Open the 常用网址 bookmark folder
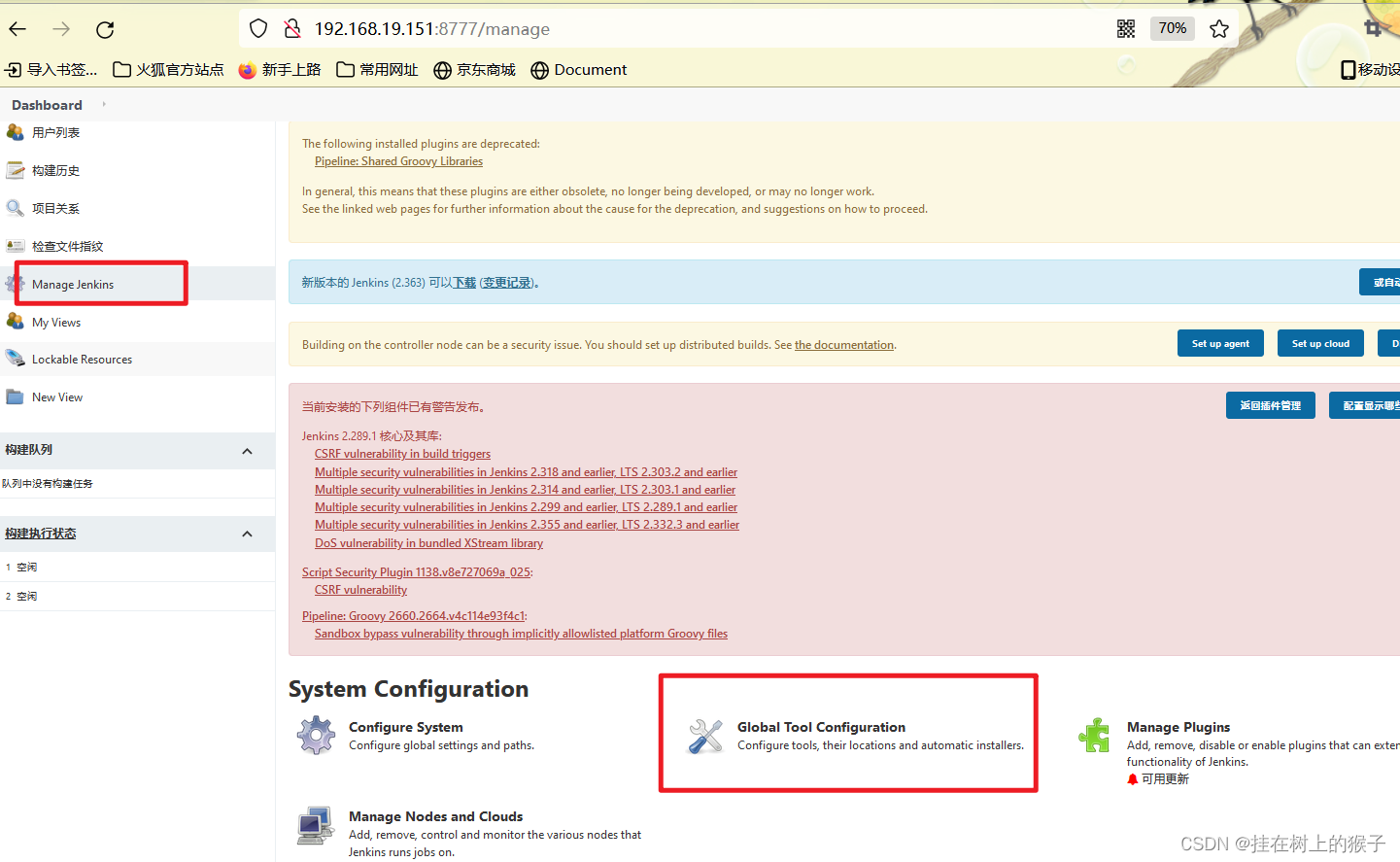1400x862 pixels. point(377,70)
